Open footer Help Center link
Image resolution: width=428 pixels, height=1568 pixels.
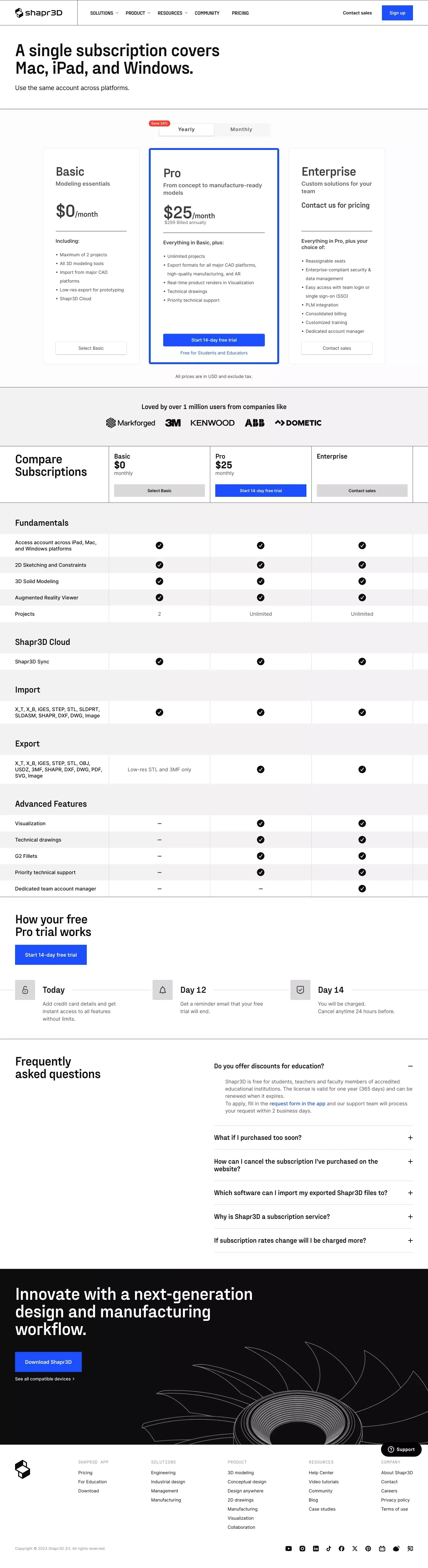point(321,1472)
